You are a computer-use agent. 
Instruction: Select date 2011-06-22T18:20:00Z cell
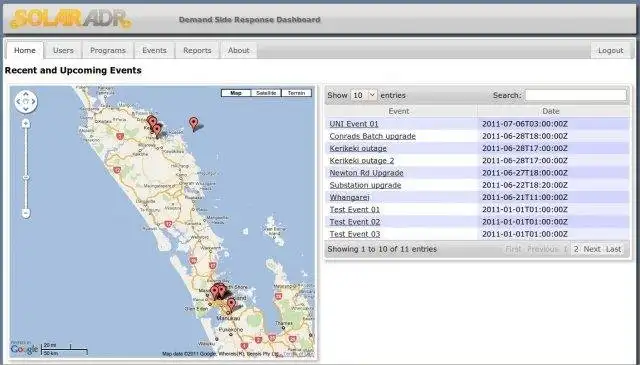click(x=553, y=185)
